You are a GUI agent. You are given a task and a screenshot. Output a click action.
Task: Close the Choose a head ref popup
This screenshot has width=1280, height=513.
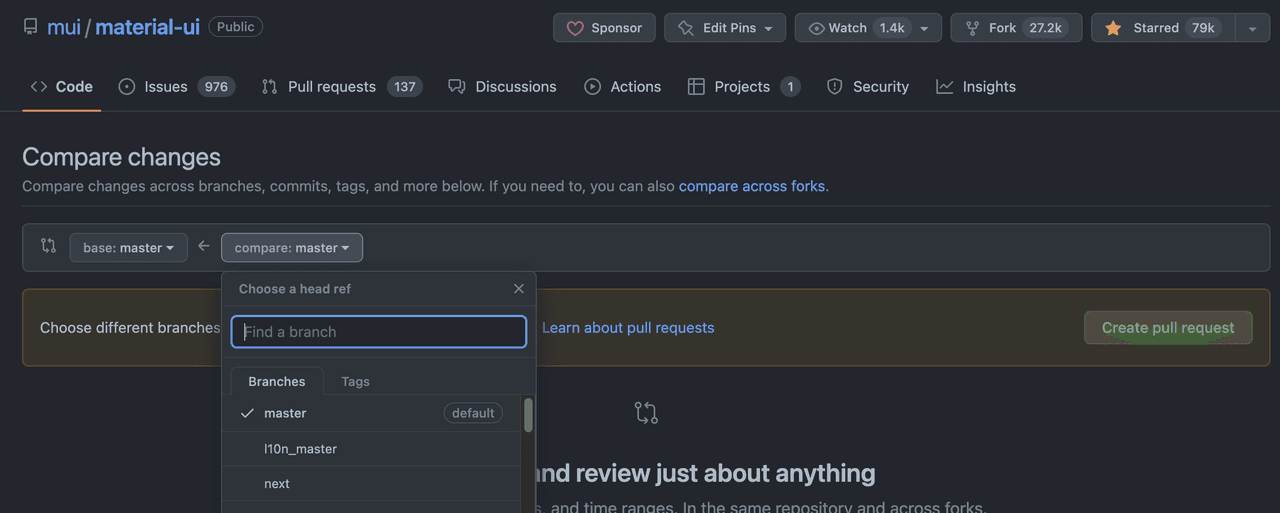click(x=518, y=289)
